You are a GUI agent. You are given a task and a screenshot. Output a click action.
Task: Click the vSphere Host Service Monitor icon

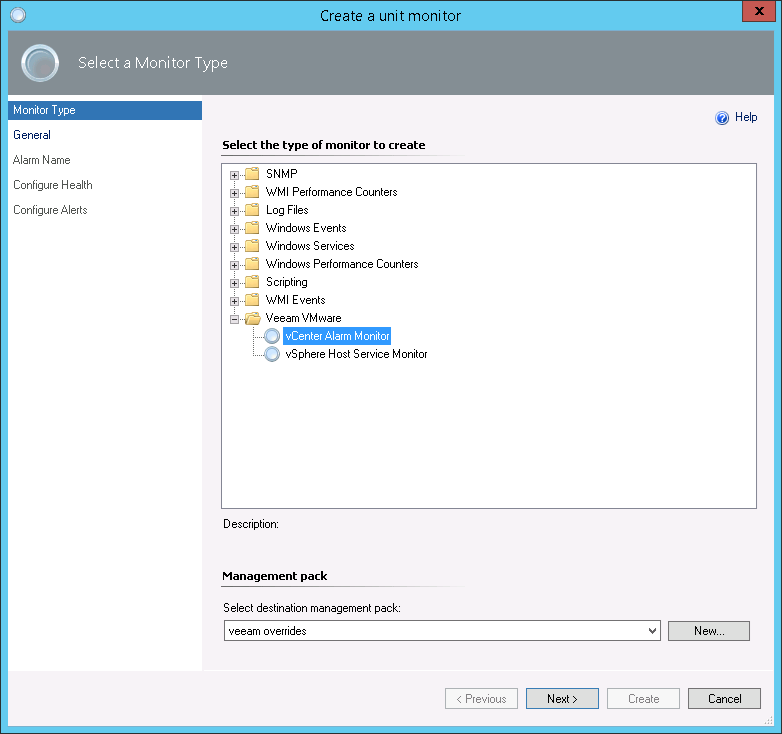click(272, 354)
